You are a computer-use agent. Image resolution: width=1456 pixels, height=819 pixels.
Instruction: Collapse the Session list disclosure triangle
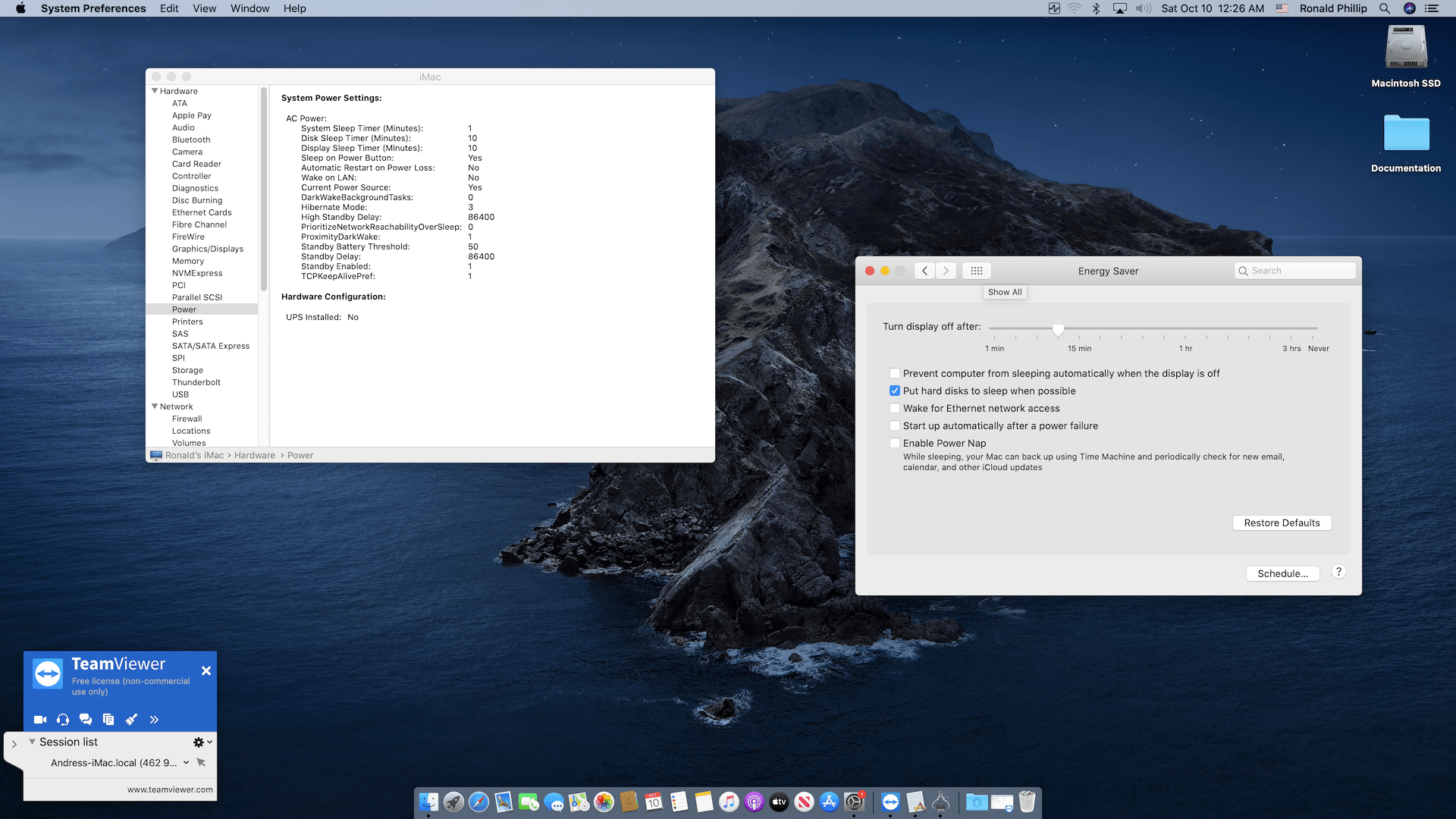click(32, 742)
